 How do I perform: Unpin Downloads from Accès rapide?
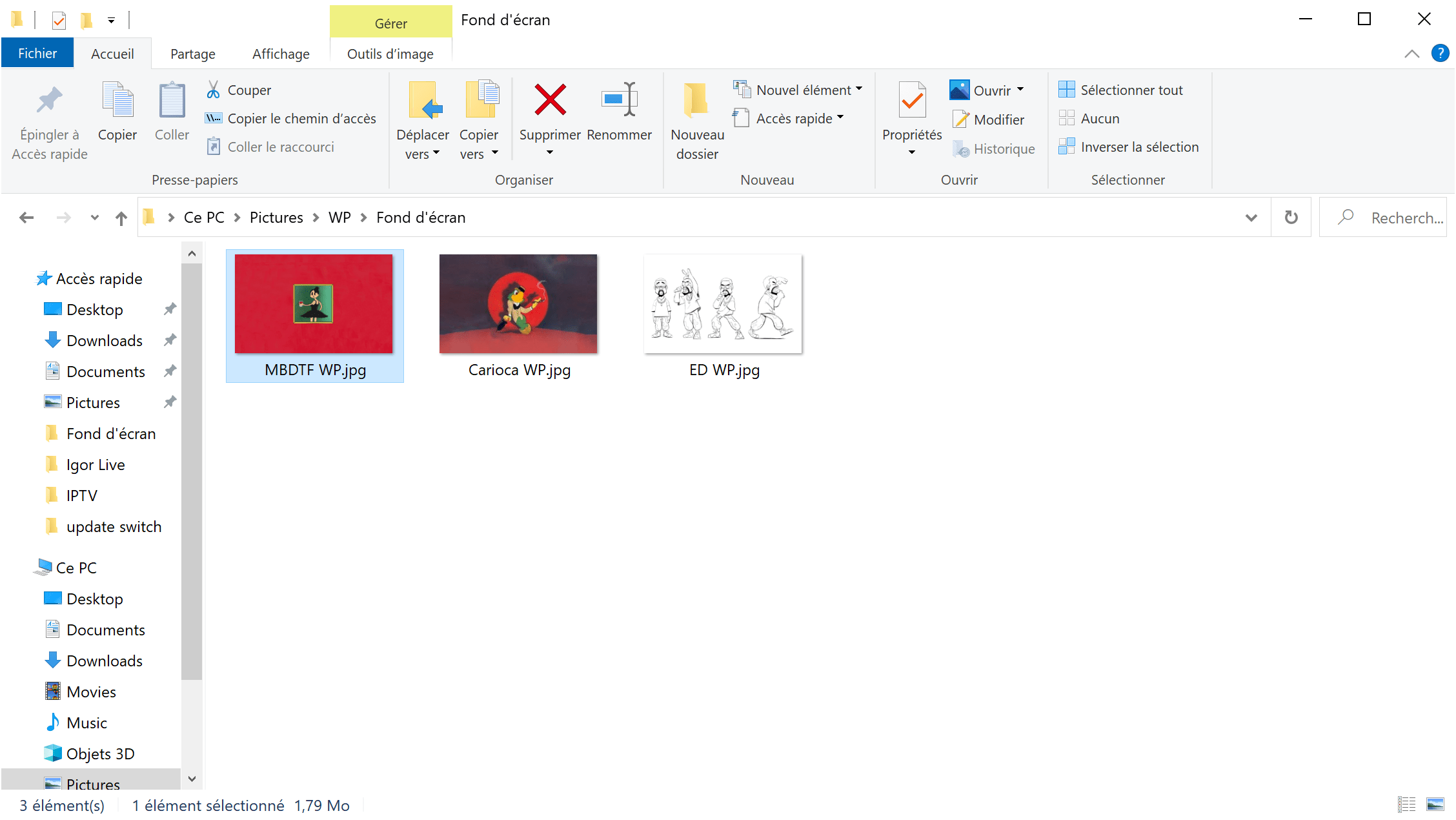coord(169,340)
